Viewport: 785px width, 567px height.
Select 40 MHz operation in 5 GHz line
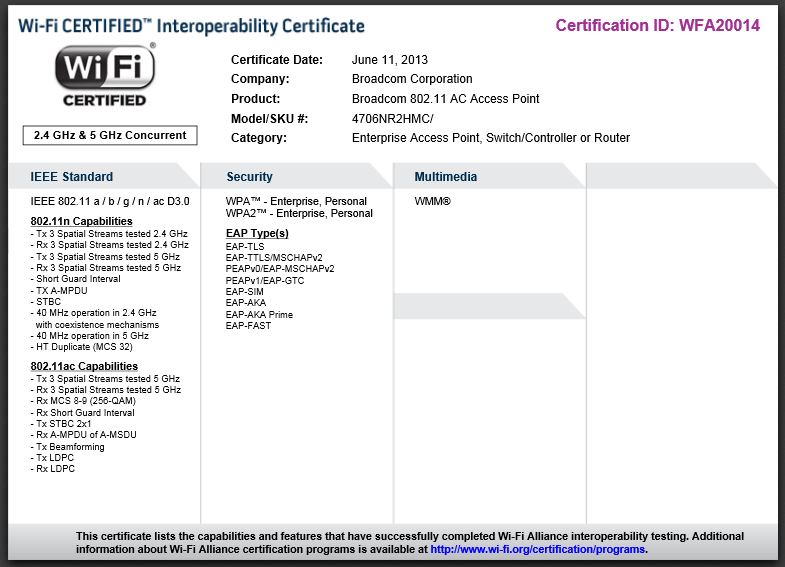[x=90, y=336]
